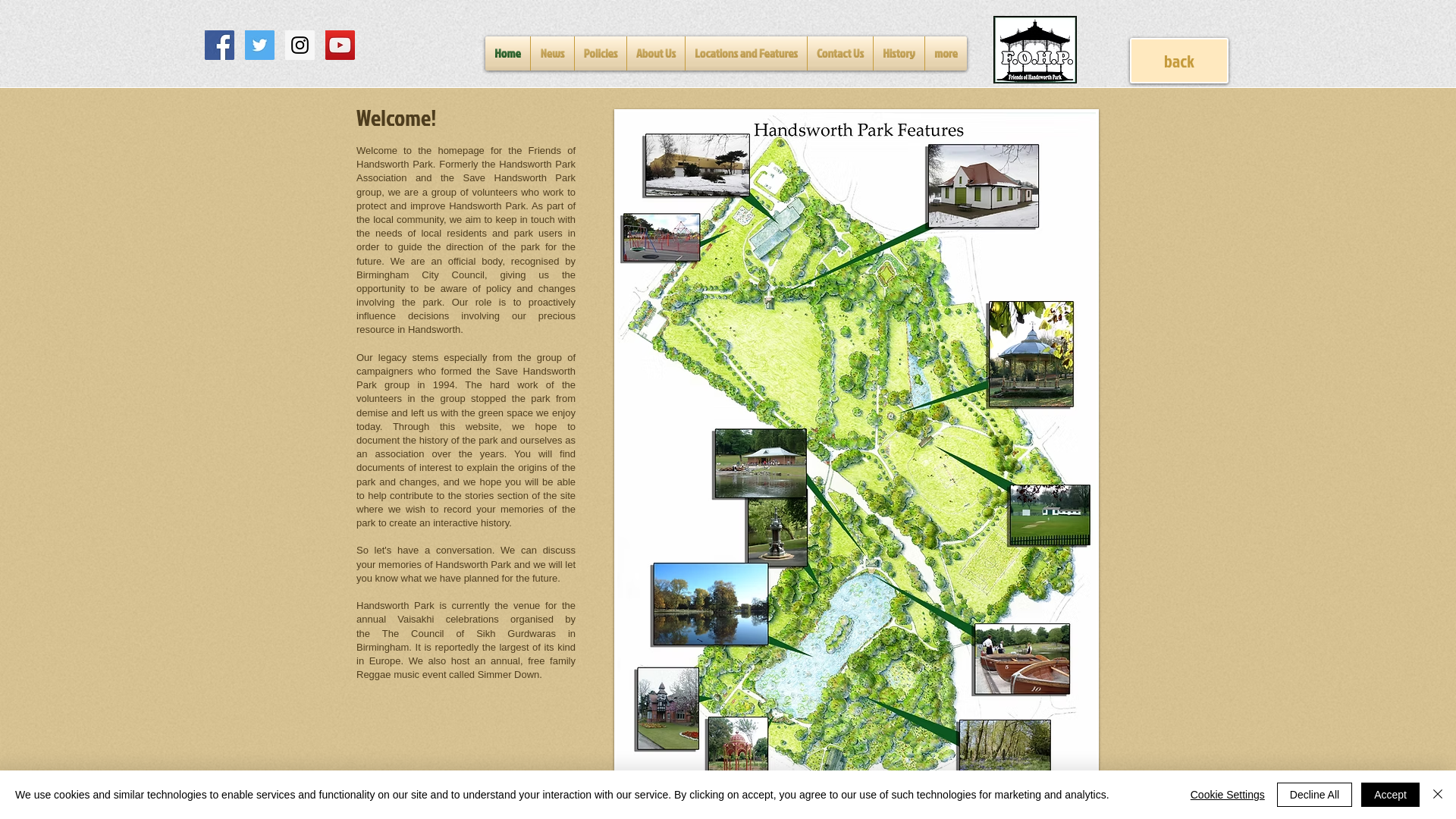Select the snowy leisure centre photo
The height and width of the screenshot is (819, 1456).
tap(697, 165)
